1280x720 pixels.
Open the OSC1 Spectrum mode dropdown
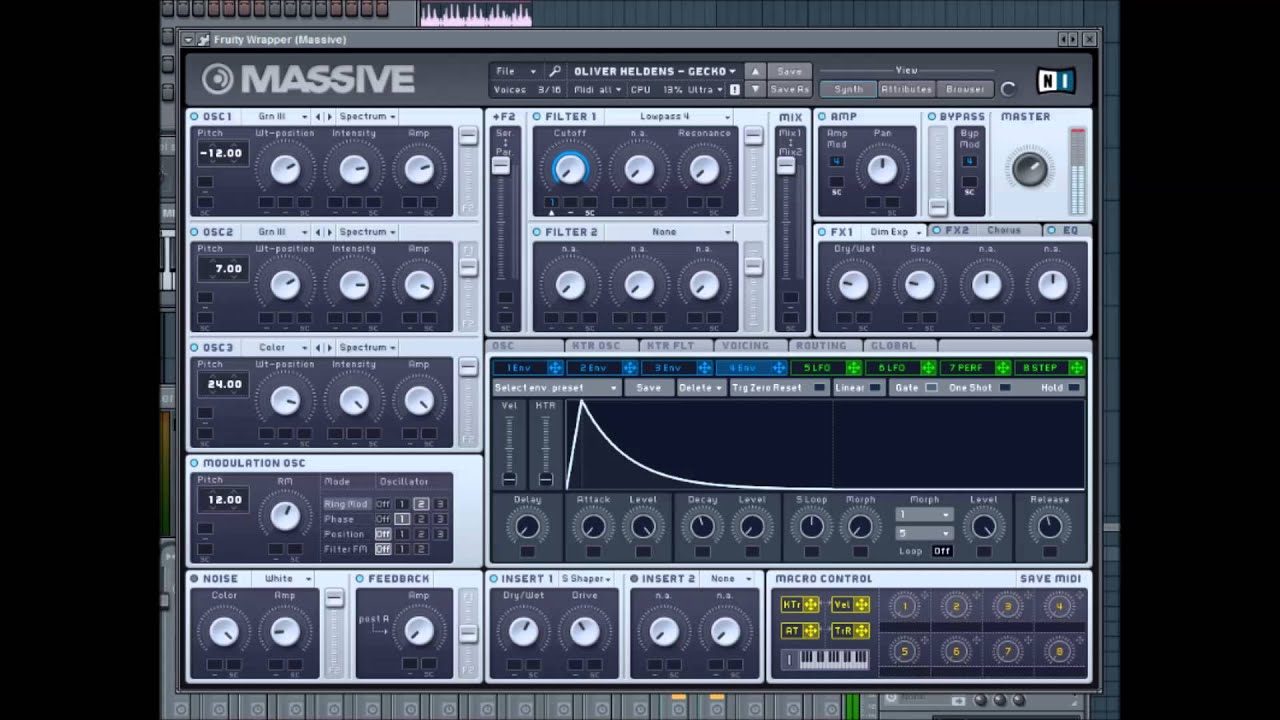coord(367,116)
